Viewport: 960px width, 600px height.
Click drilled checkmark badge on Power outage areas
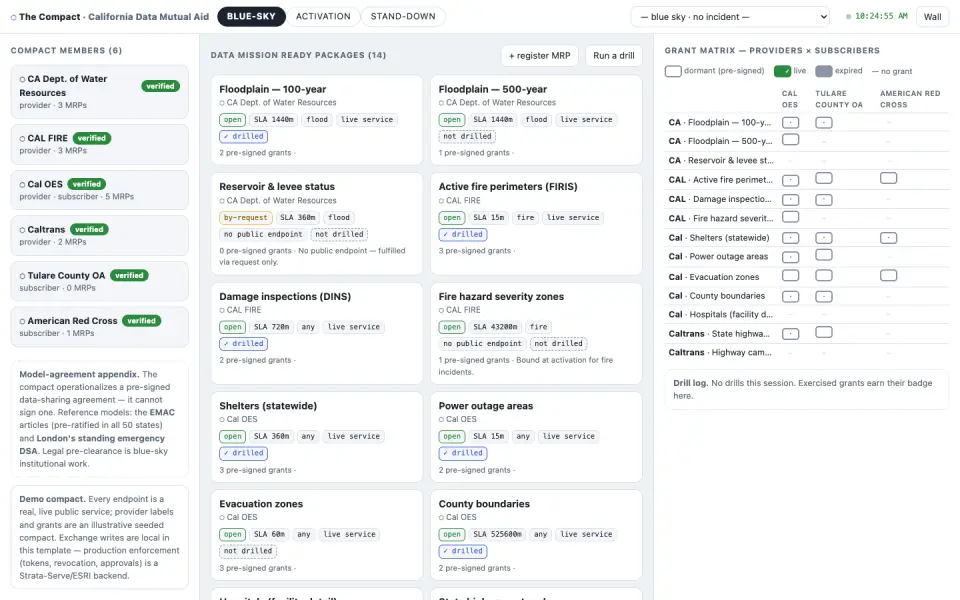coord(463,453)
